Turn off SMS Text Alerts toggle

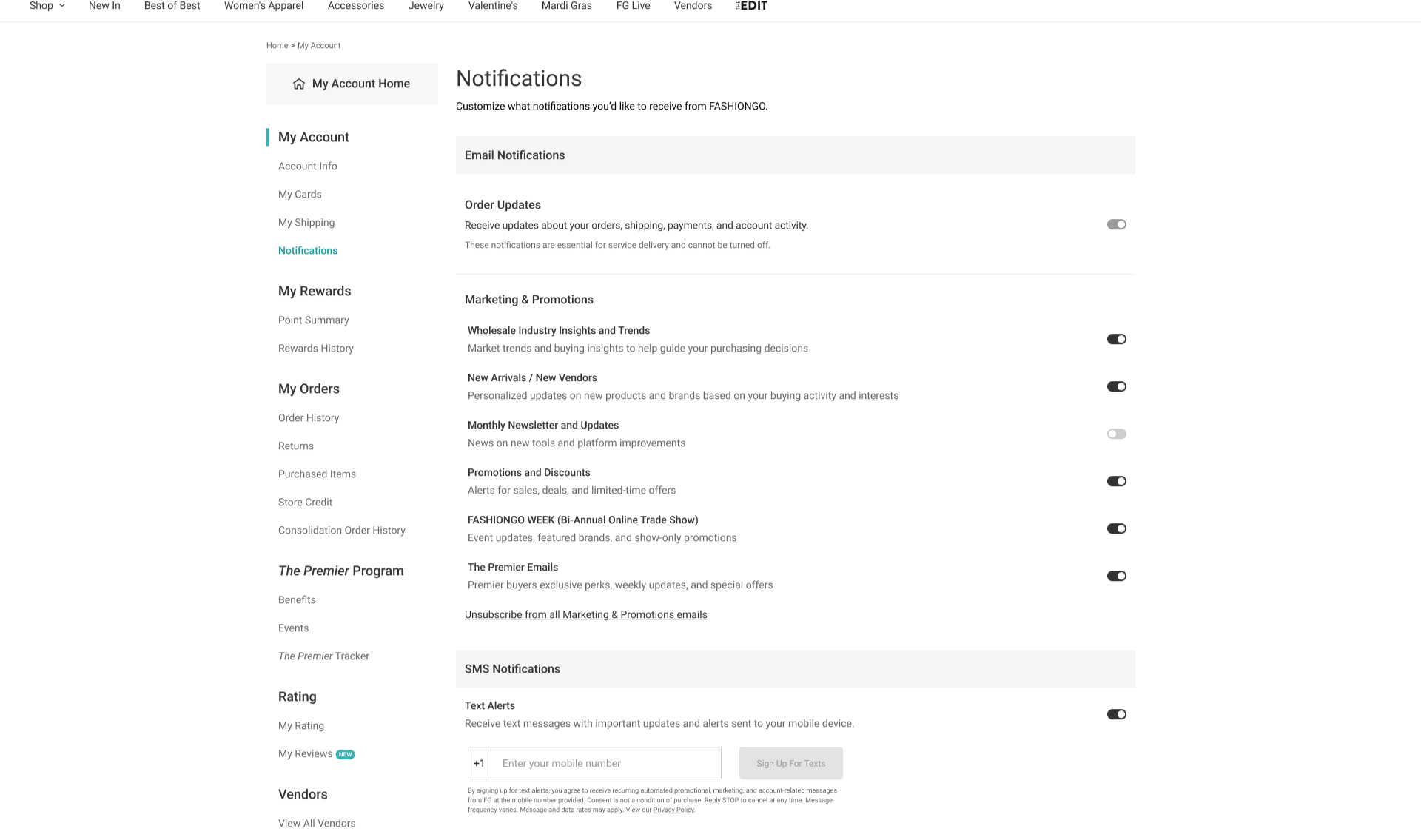1116,714
